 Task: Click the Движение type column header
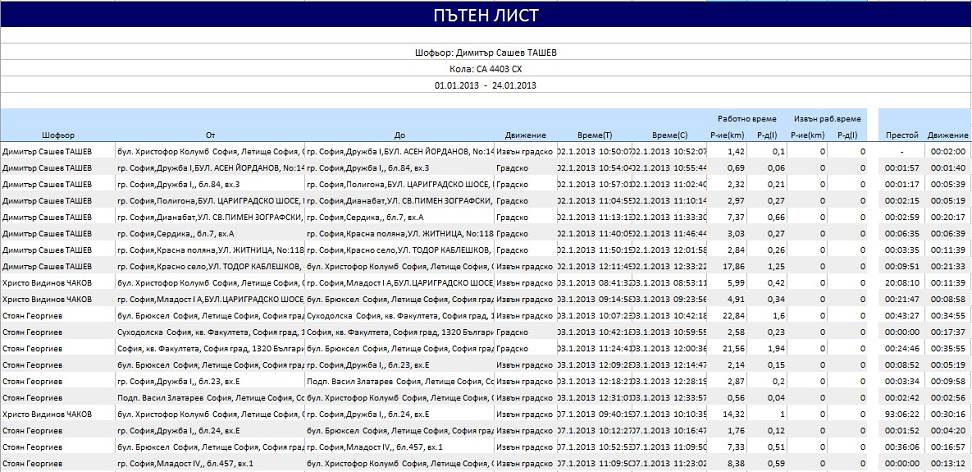[x=525, y=135]
